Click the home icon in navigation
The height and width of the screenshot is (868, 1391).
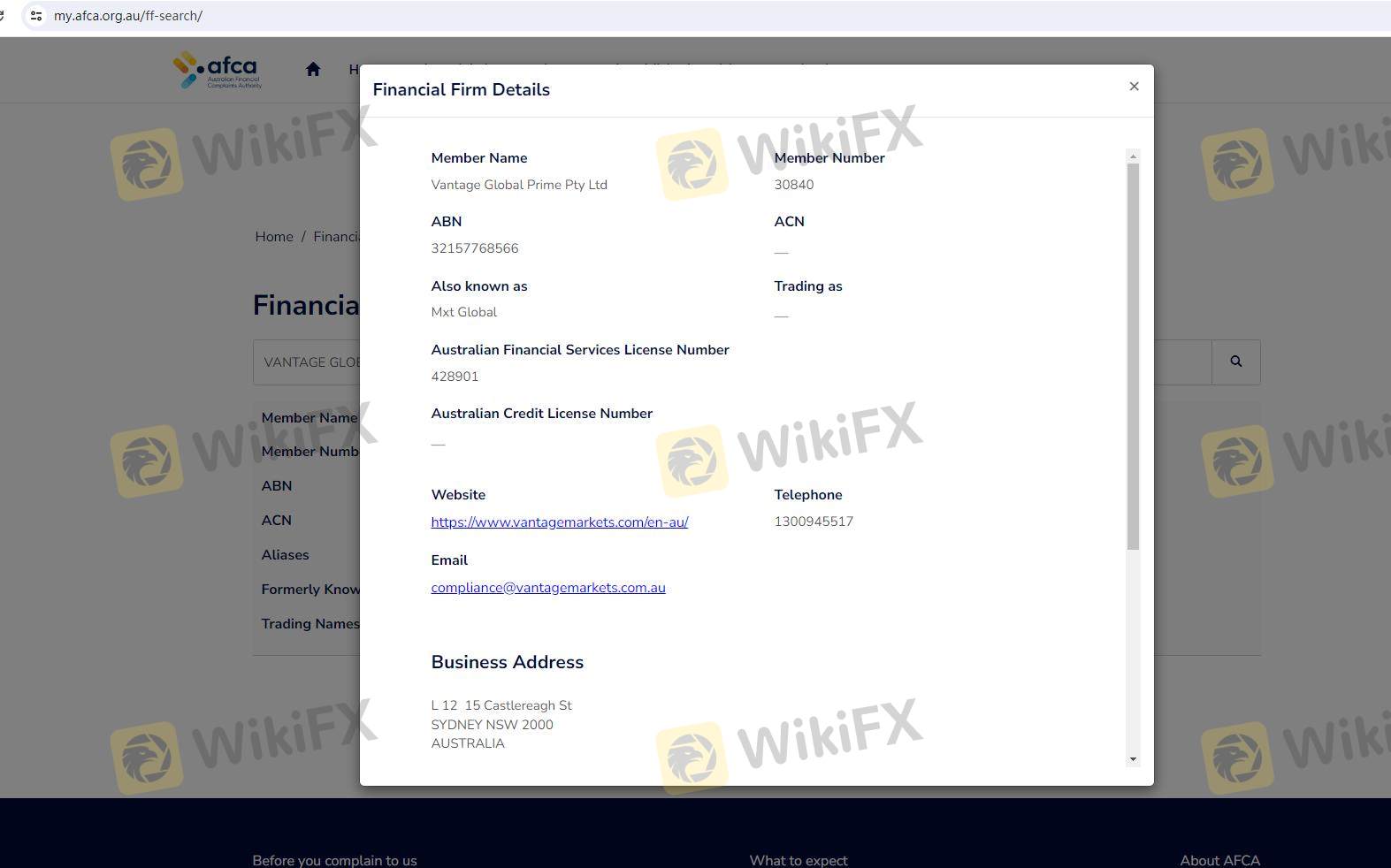pyautogui.click(x=313, y=69)
